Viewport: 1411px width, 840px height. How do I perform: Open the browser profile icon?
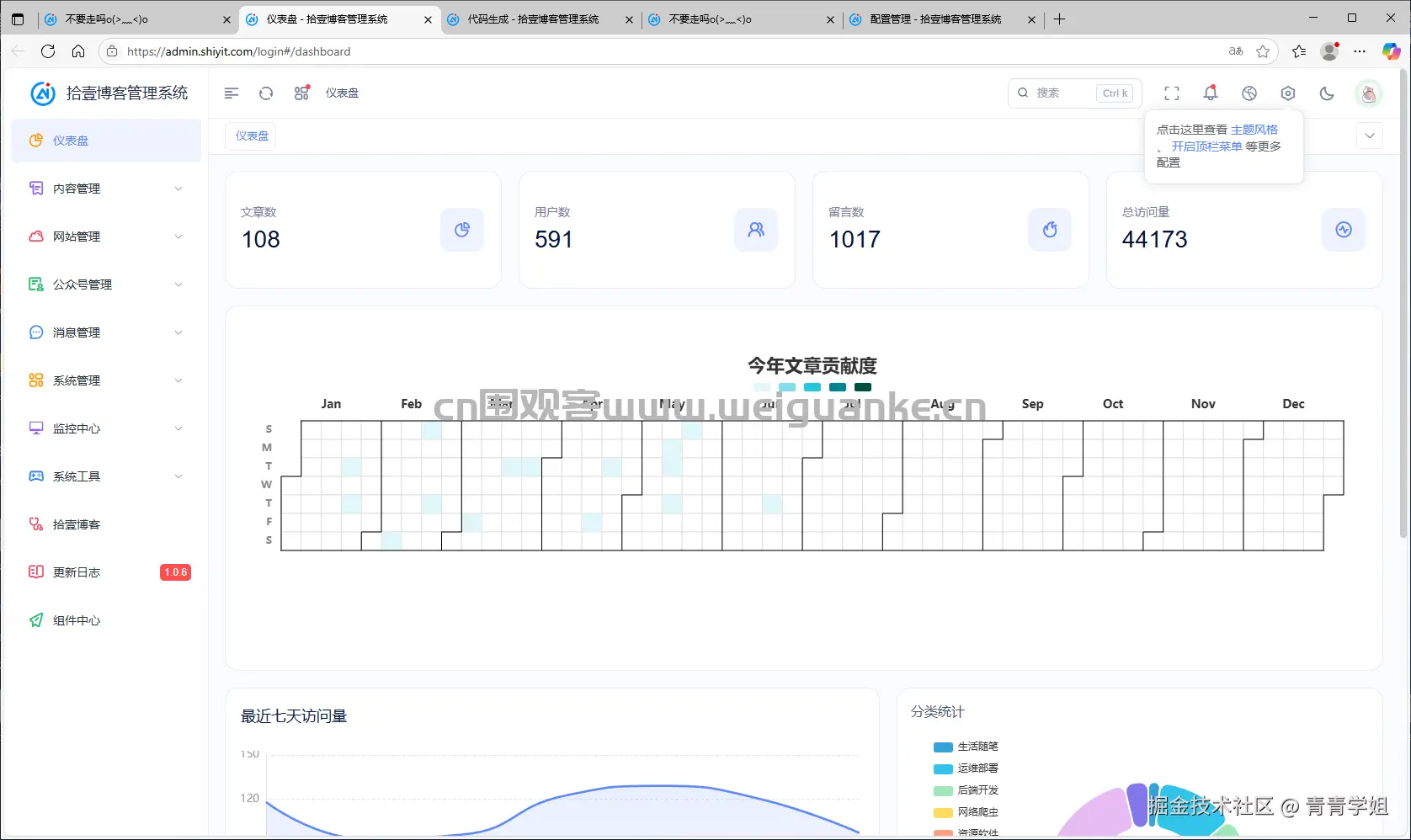(x=1329, y=51)
